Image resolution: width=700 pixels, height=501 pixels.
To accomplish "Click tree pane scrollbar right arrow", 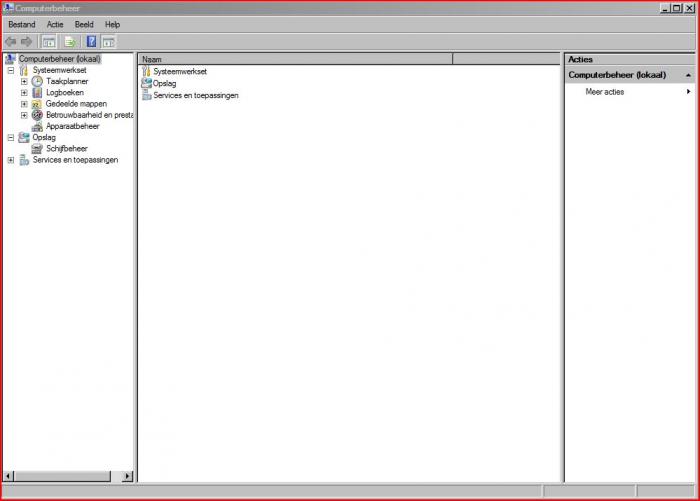I will (x=128, y=476).
